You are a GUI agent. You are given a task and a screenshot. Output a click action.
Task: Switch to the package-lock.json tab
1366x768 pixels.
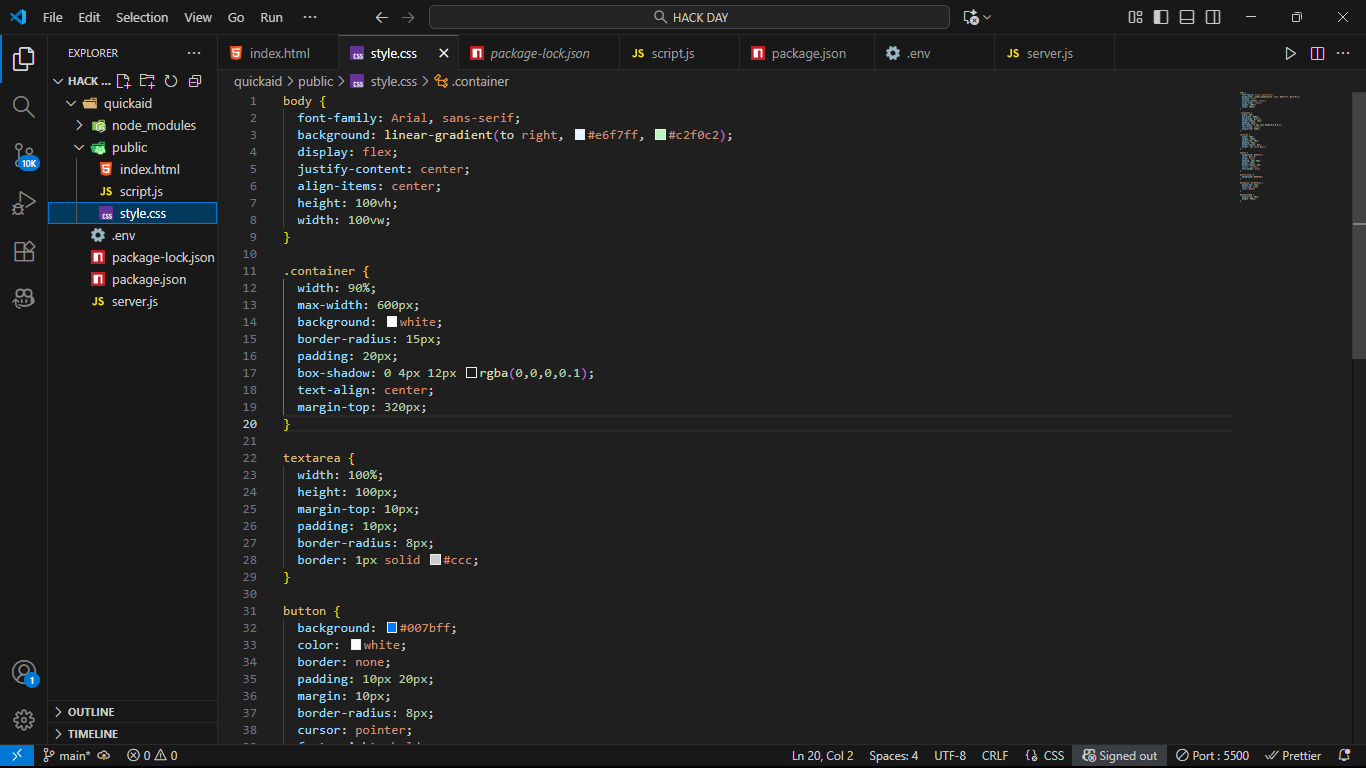tap(539, 53)
